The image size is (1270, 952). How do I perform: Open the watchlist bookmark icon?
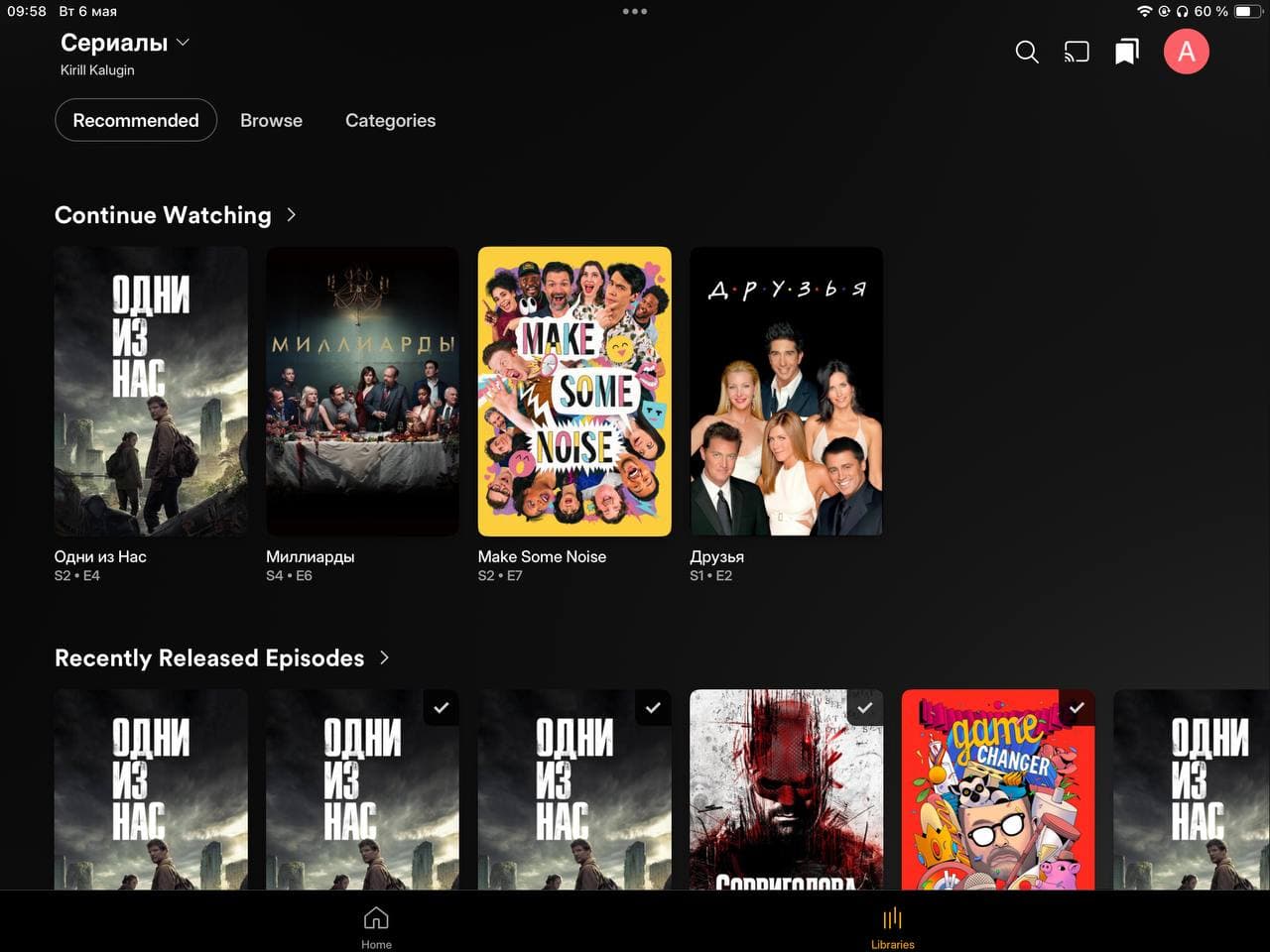(x=1127, y=52)
